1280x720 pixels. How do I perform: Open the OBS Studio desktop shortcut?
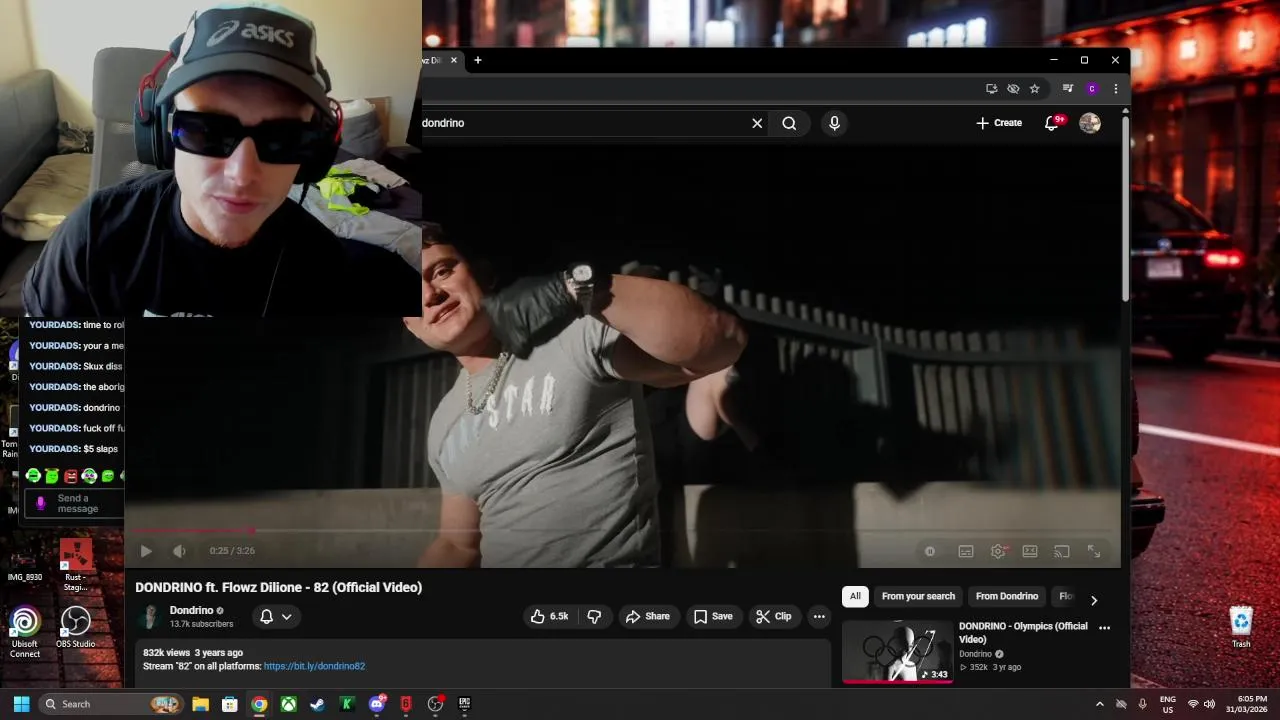tap(76, 627)
